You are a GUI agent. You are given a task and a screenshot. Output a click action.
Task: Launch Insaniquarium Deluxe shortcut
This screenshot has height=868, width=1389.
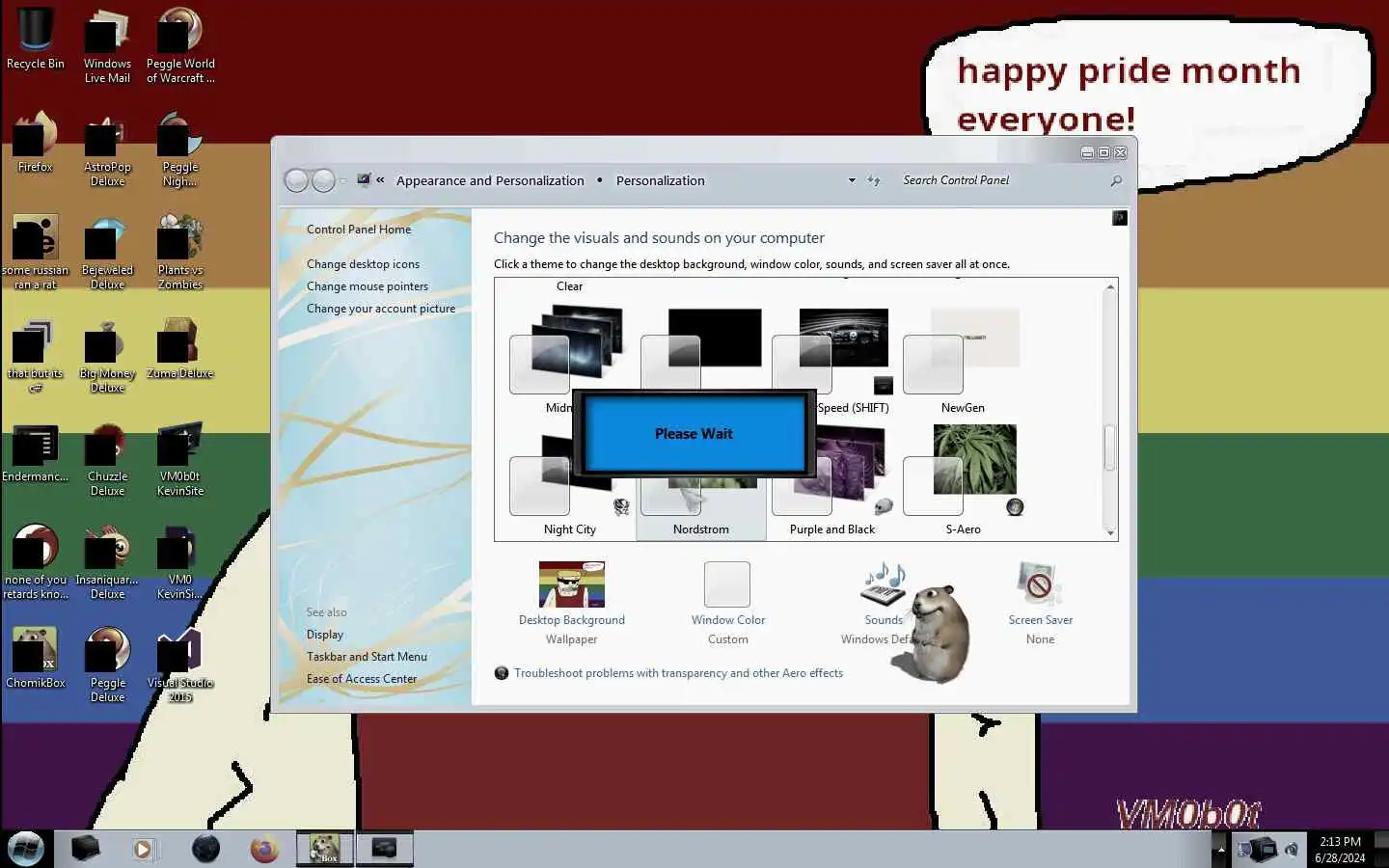coord(107,561)
